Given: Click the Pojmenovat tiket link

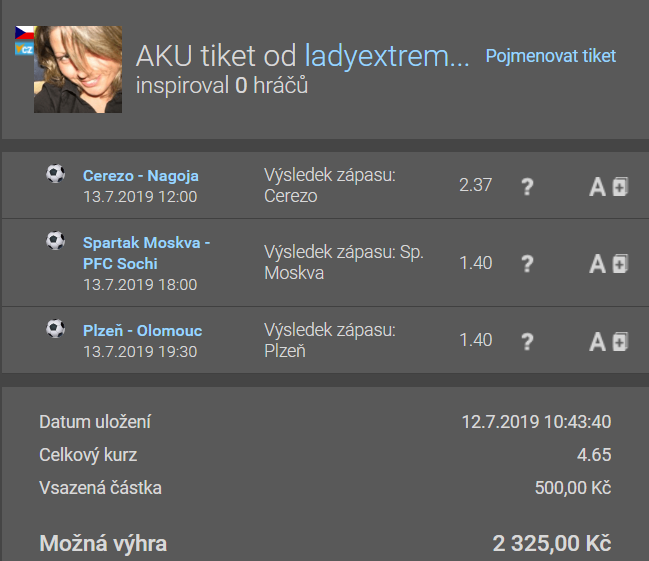Looking at the screenshot, I should (550, 56).
